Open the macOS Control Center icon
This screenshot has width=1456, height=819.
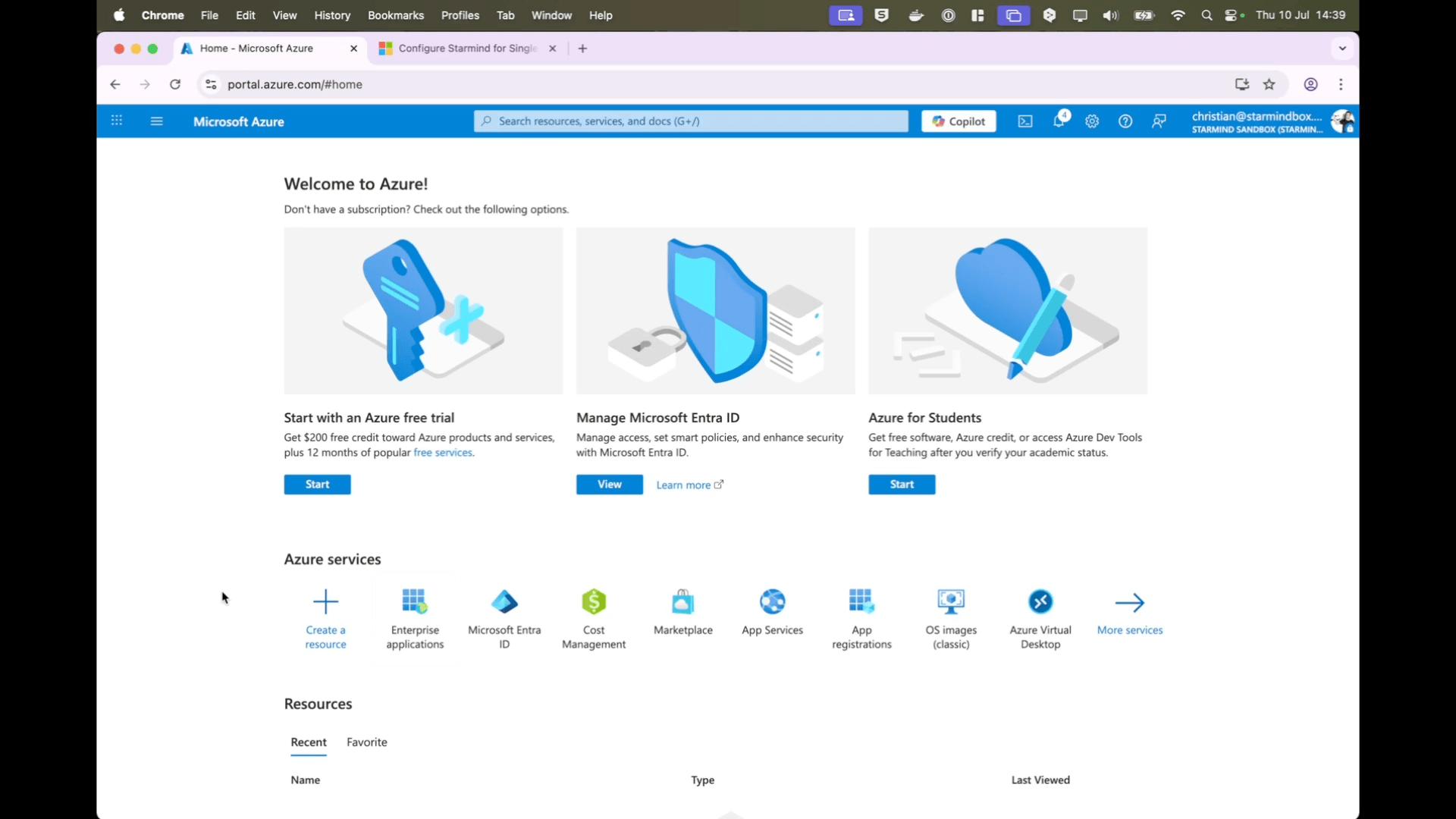[x=1232, y=15]
